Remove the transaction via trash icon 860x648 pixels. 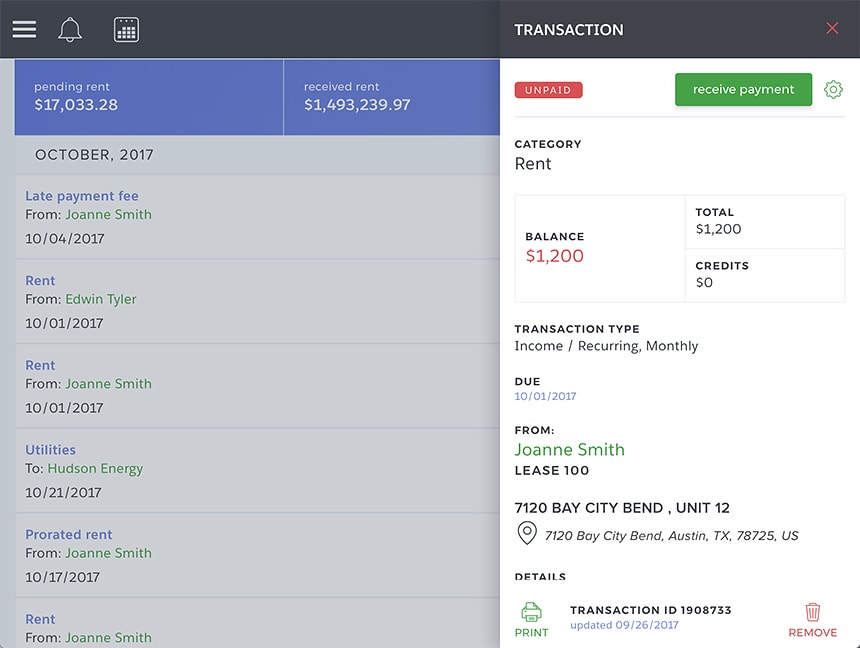coord(812,621)
